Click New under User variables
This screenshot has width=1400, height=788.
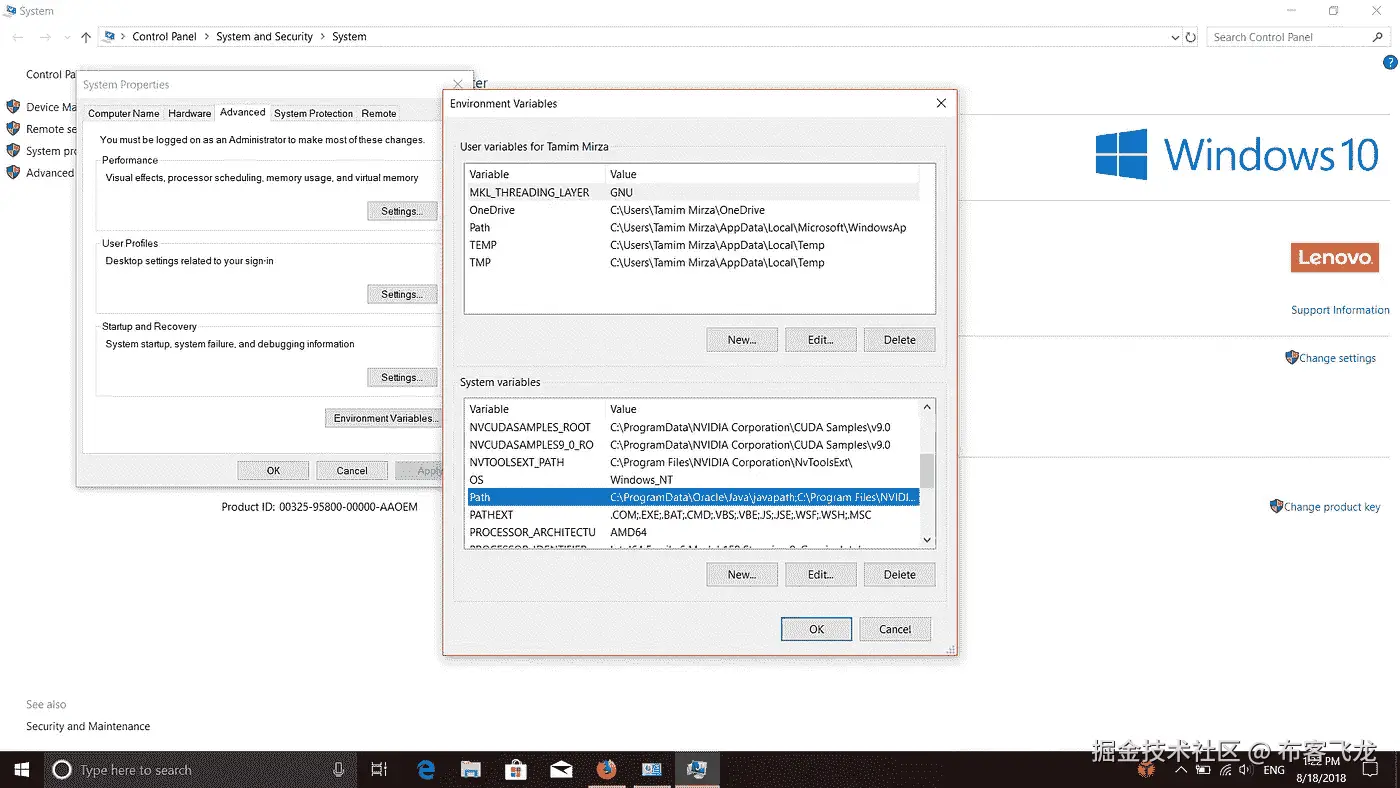point(742,340)
